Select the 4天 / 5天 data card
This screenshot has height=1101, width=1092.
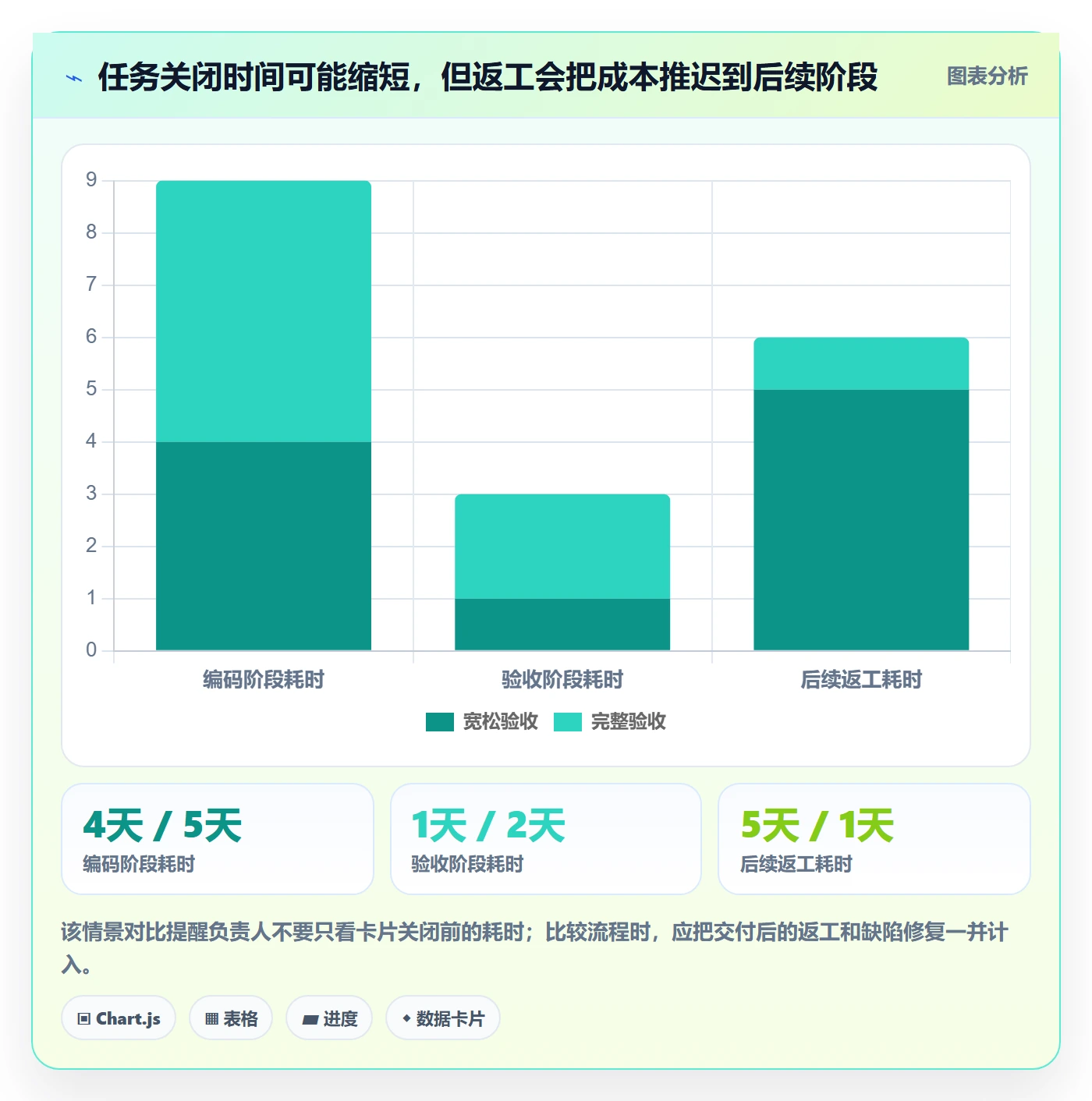218,839
